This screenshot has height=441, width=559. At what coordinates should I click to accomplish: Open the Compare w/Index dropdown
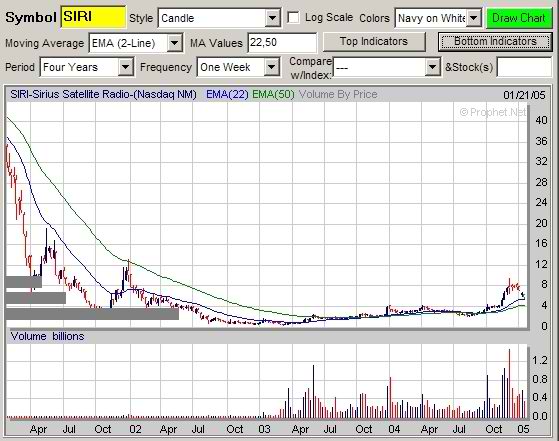click(386, 67)
